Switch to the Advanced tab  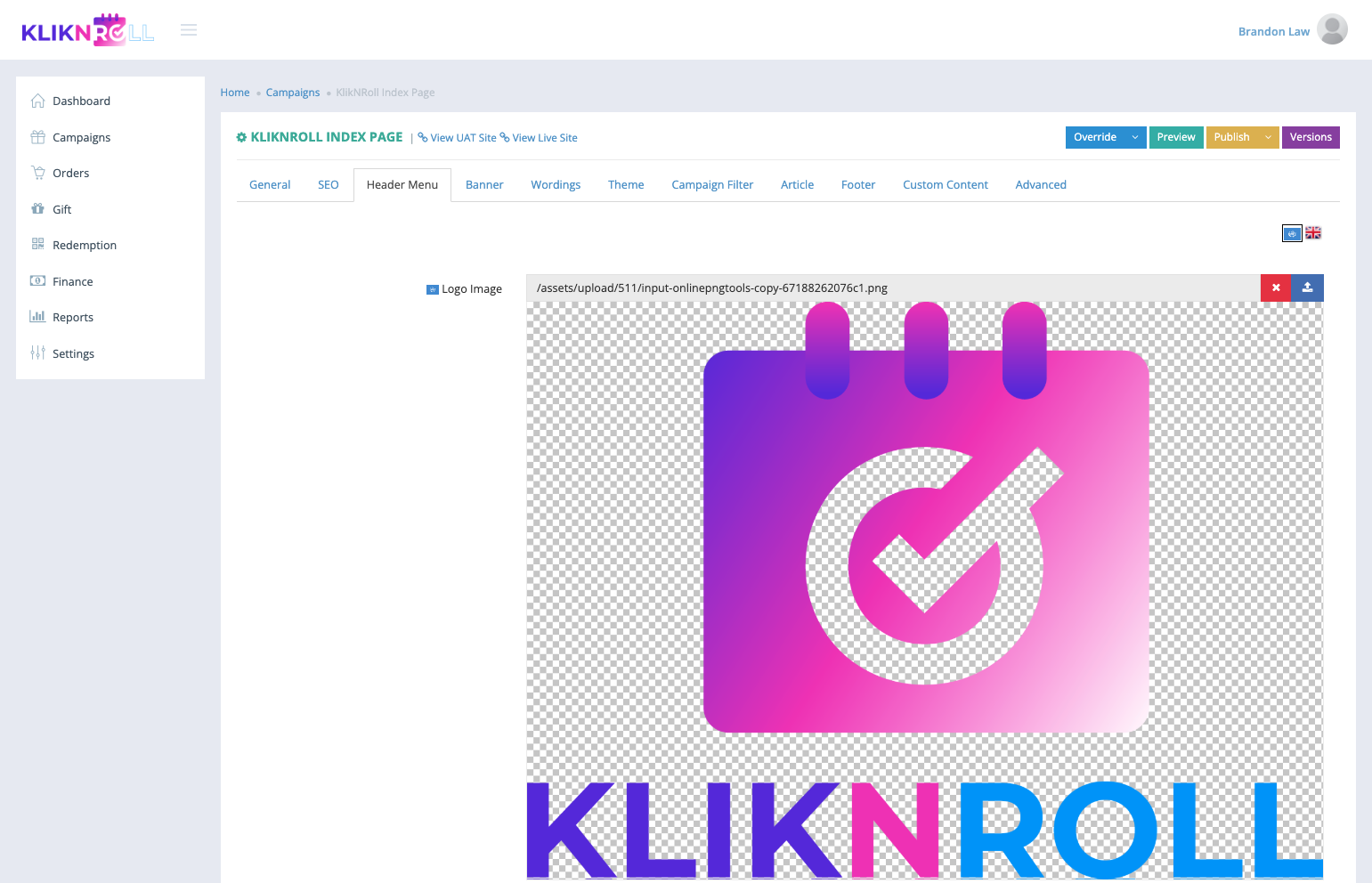coord(1041,185)
